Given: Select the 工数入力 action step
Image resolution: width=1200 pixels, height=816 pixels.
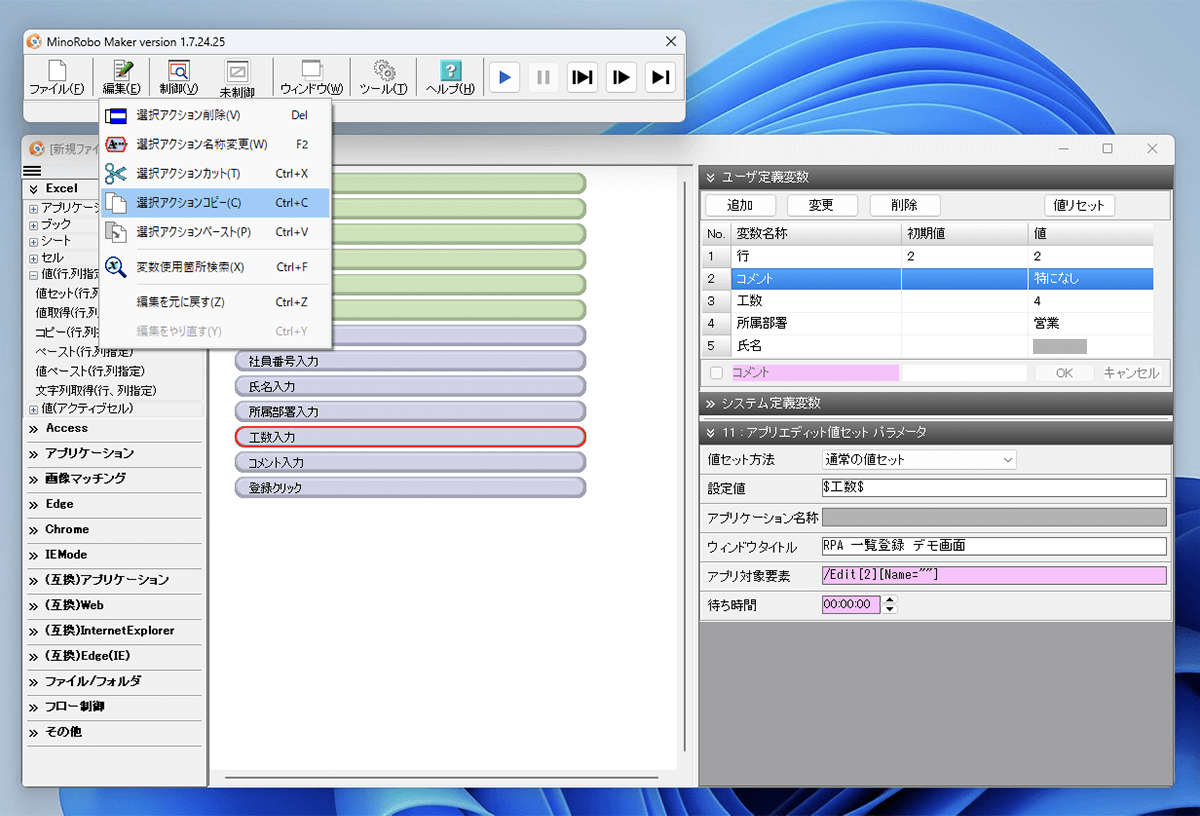Looking at the screenshot, I should pos(410,437).
